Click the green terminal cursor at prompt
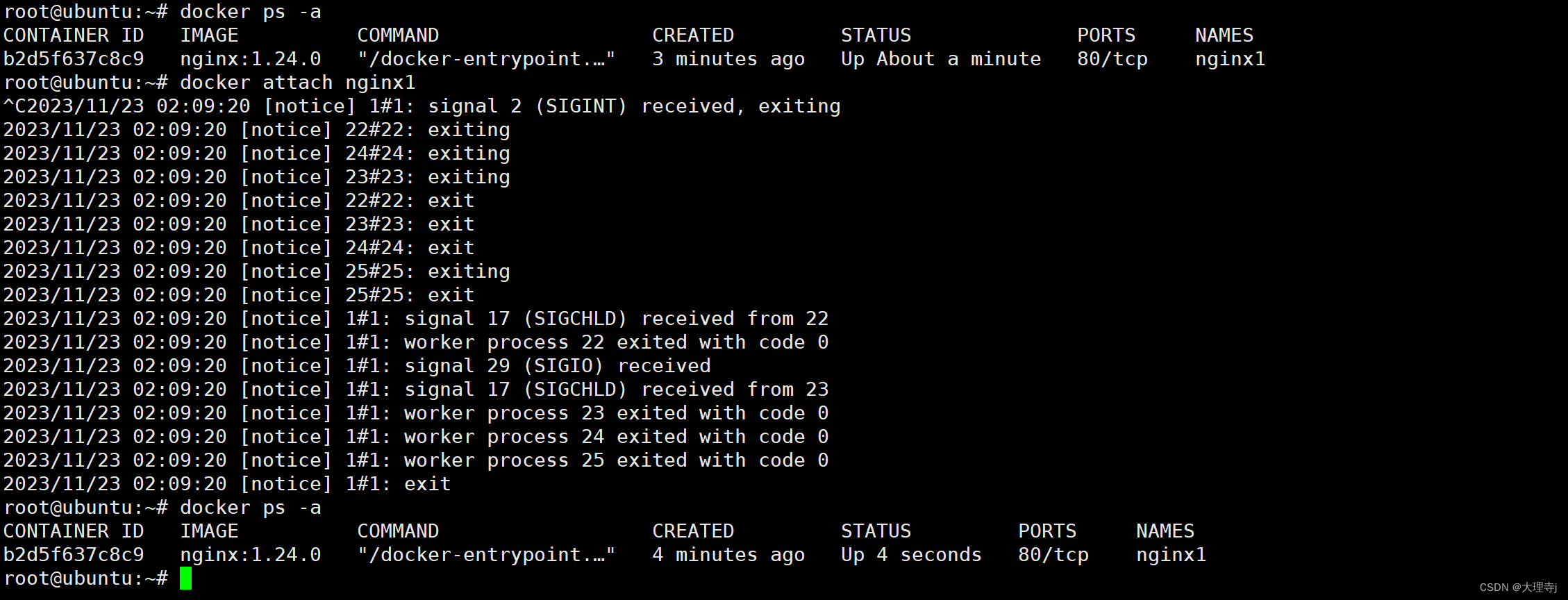This screenshot has height=600, width=1568. (185, 578)
